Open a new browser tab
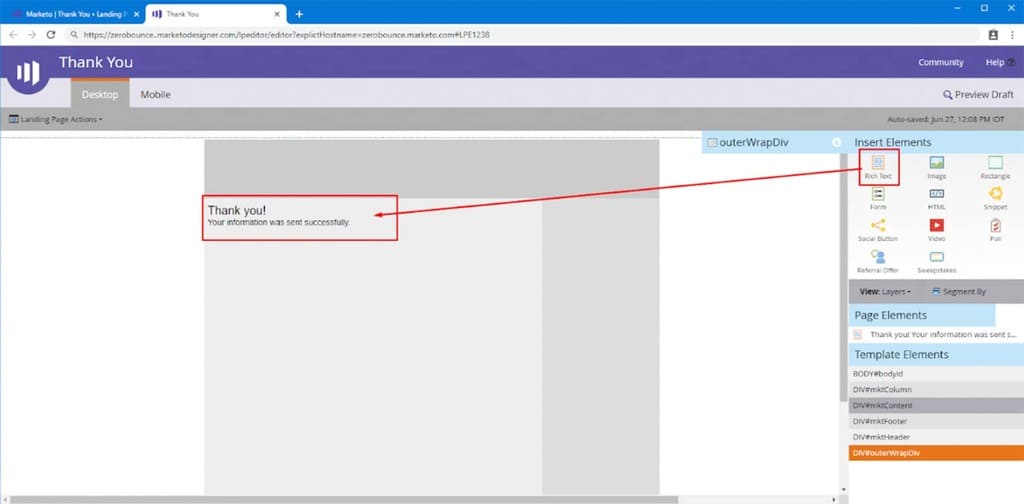 (299, 14)
